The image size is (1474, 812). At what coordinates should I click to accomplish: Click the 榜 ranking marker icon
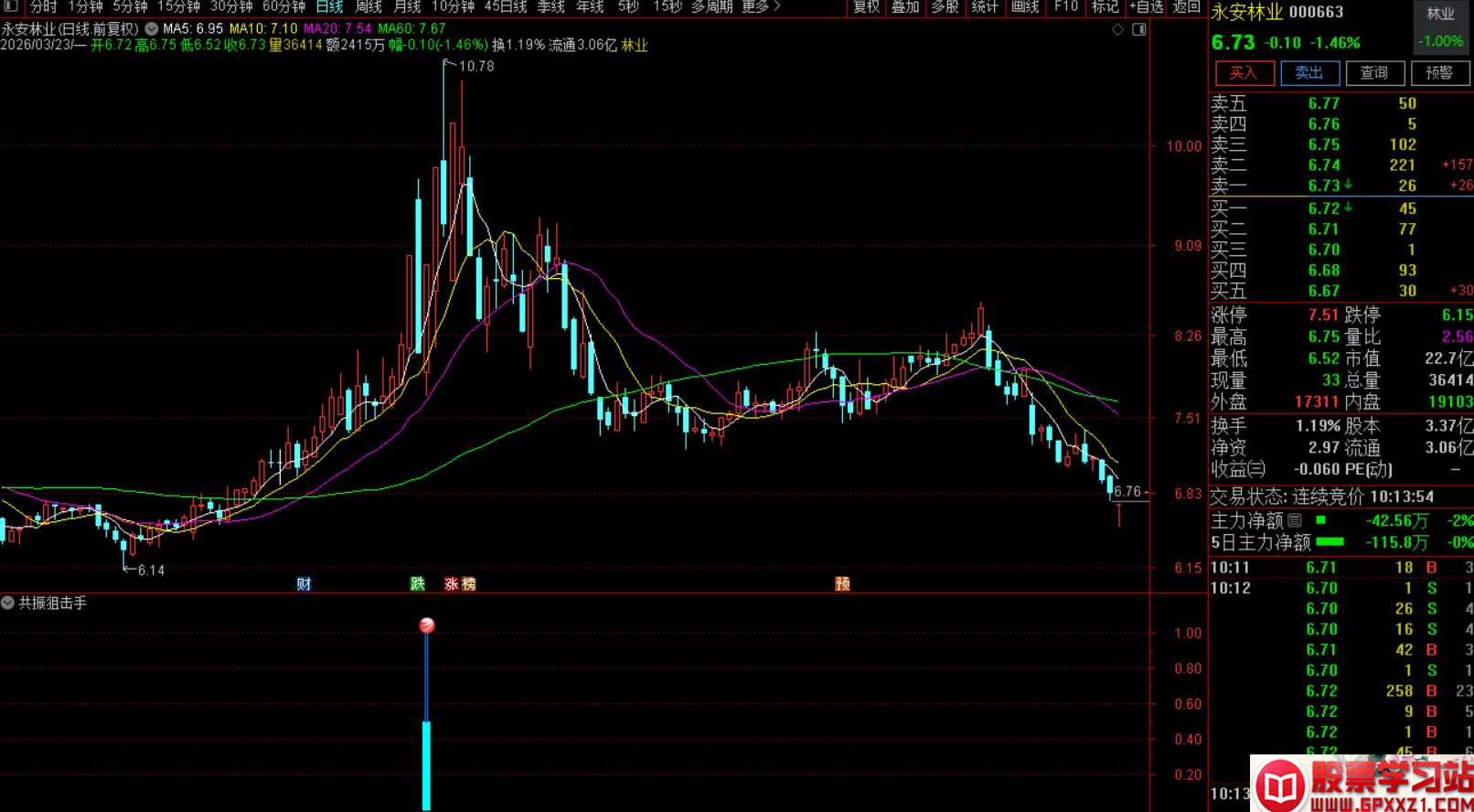click(469, 583)
